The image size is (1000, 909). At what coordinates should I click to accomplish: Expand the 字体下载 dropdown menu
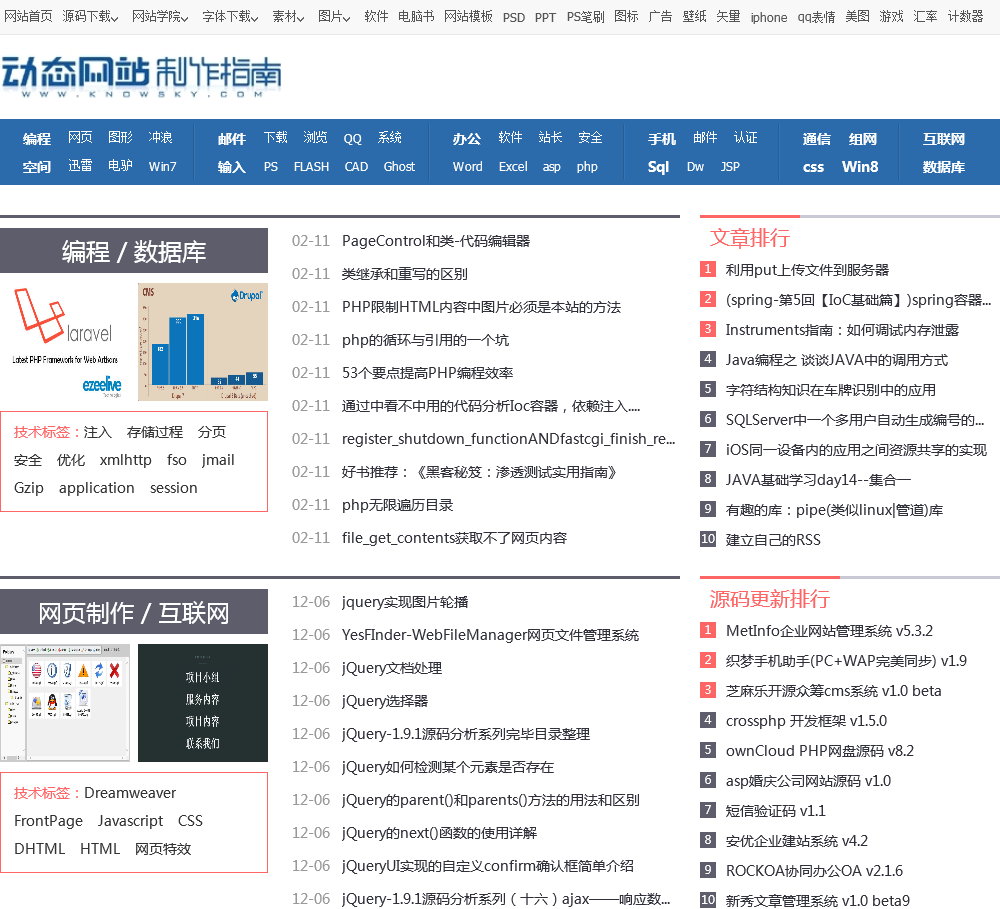click(x=230, y=17)
